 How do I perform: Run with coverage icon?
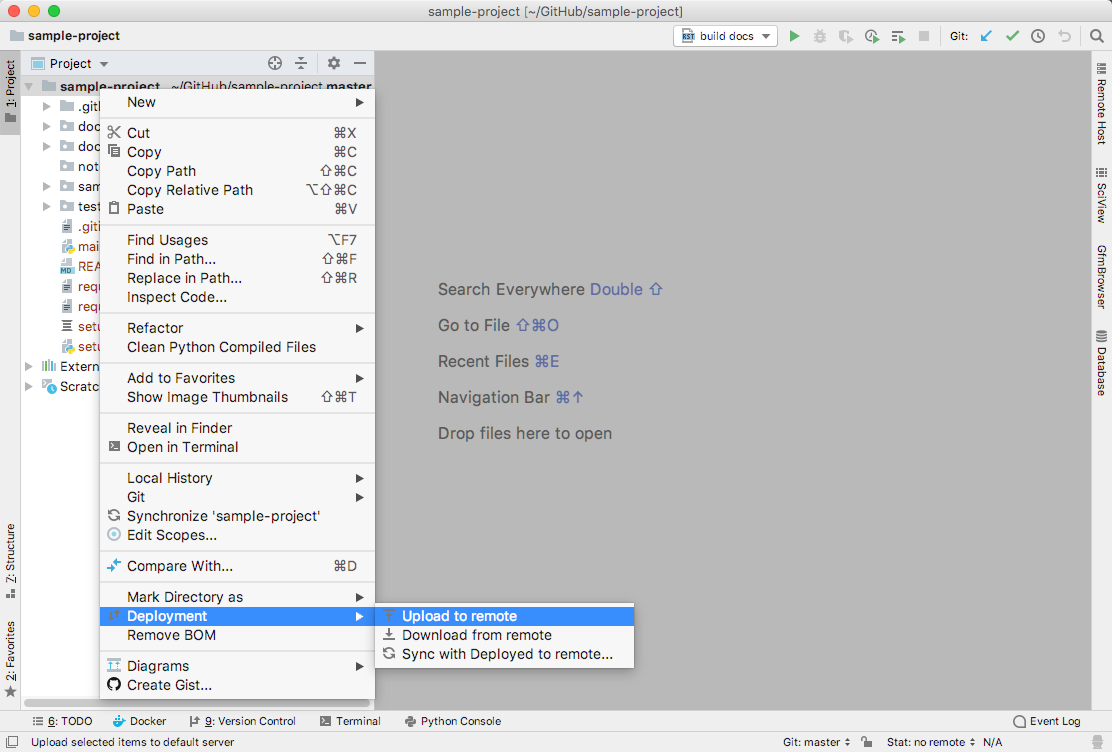click(845, 36)
